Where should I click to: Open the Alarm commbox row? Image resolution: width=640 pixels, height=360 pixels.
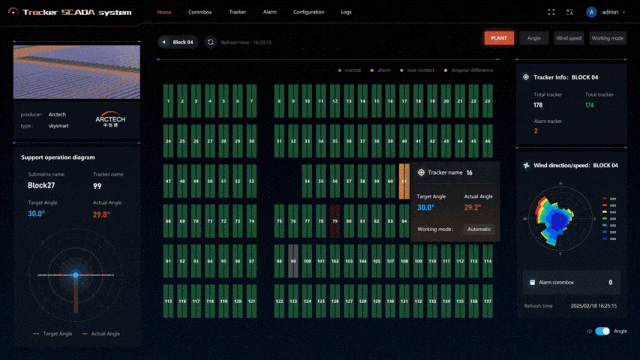571,282
